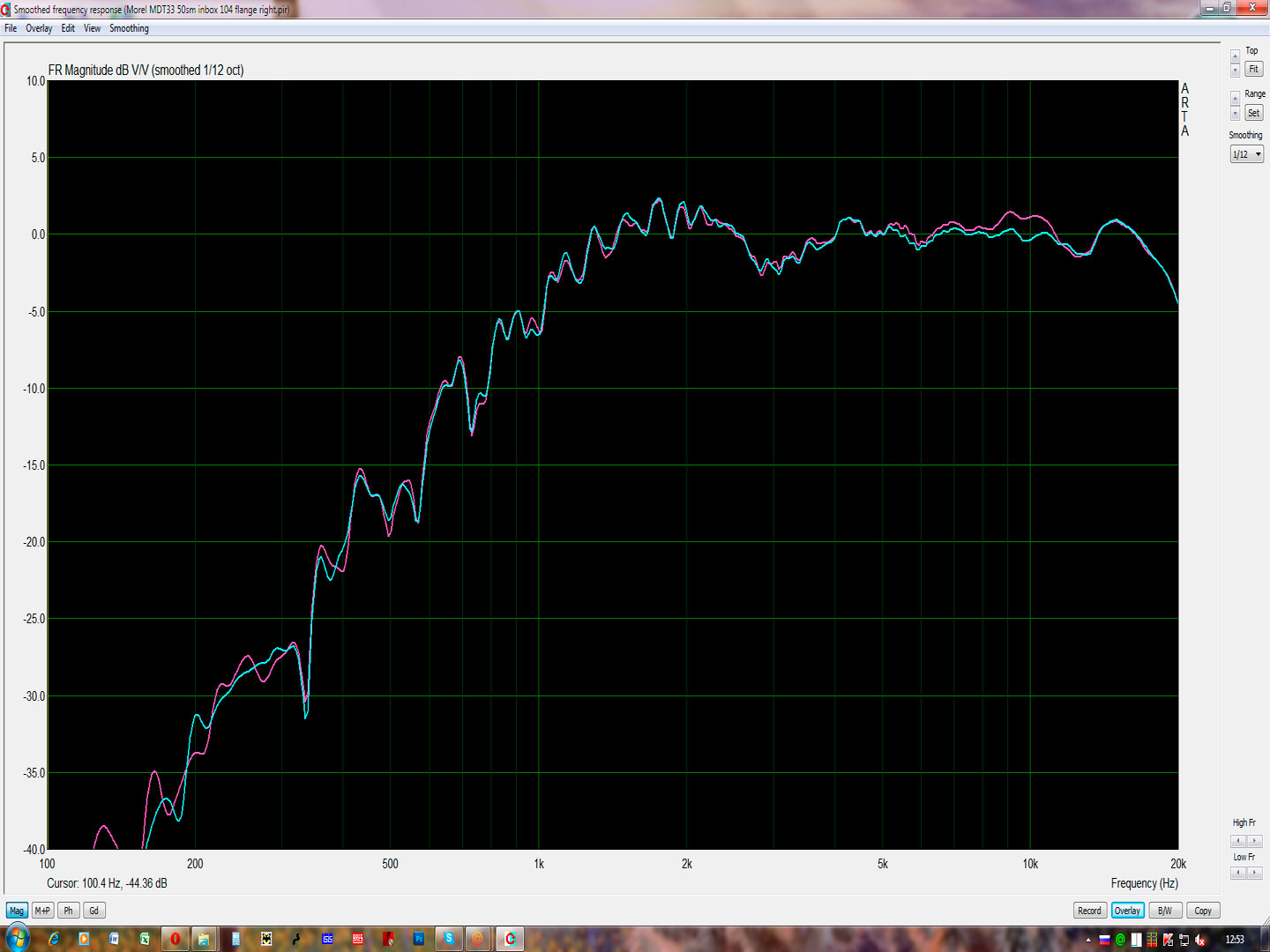Launch Microsoft Excel from taskbar
The image size is (1270, 952).
pos(145,939)
